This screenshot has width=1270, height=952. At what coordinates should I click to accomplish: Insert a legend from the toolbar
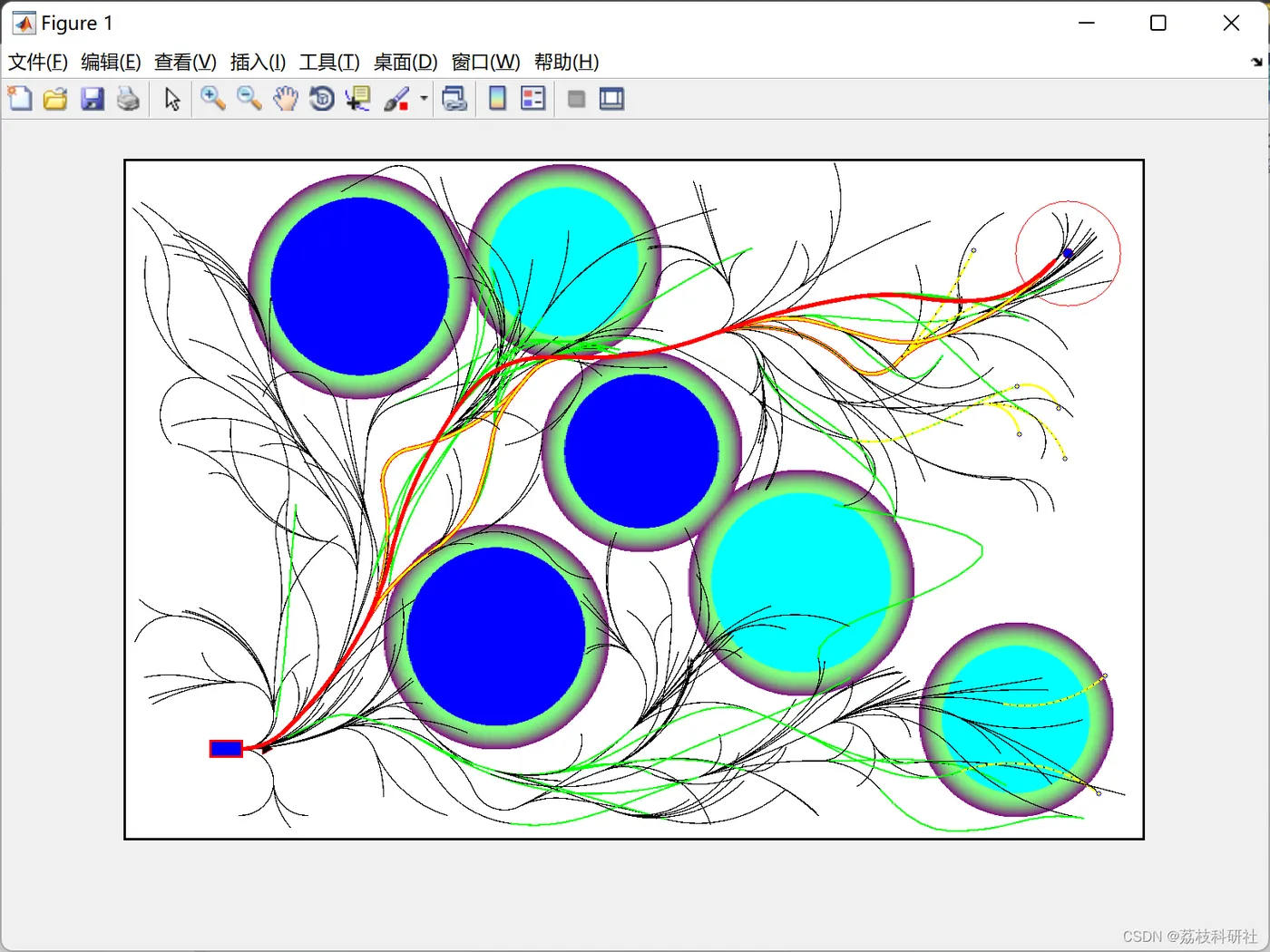pos(533,99)
